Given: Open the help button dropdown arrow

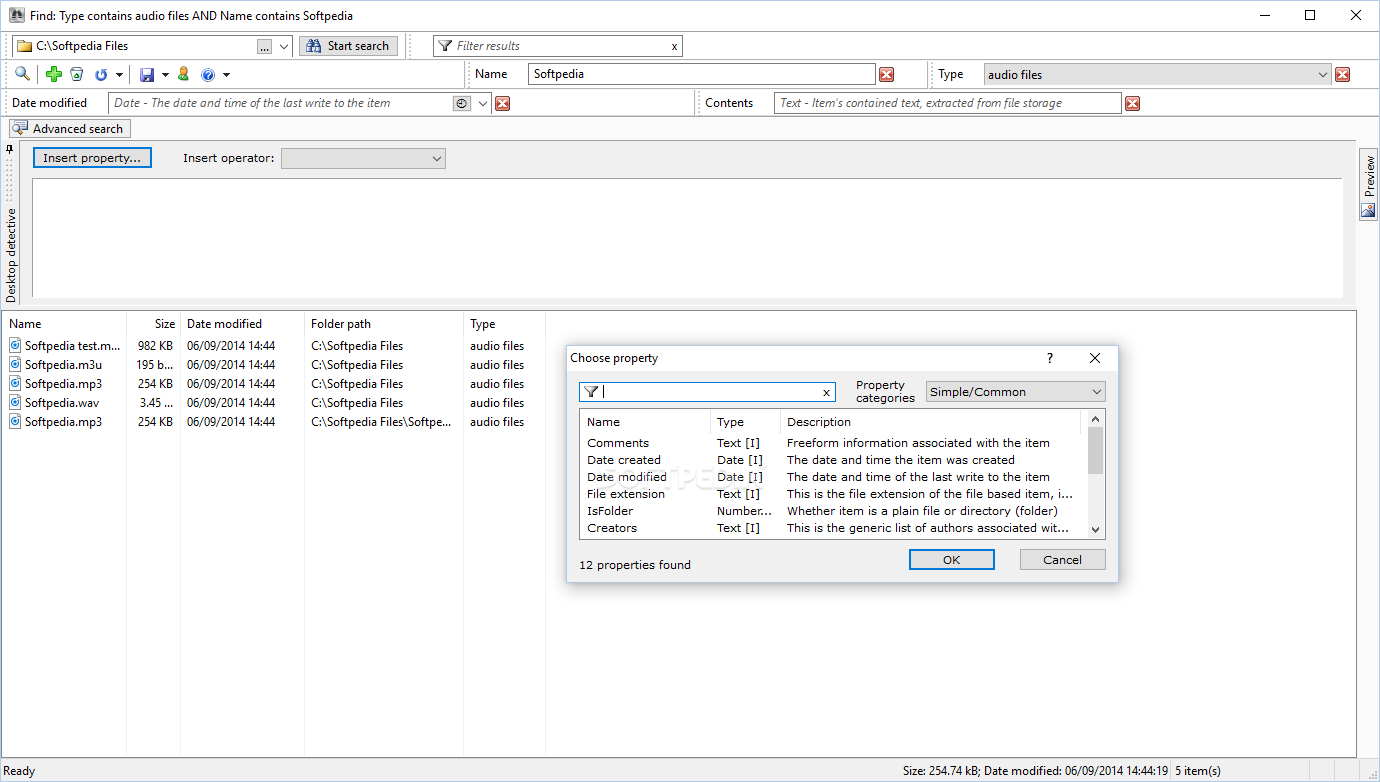Looking at the screenshot, I should tap(226, 75).
